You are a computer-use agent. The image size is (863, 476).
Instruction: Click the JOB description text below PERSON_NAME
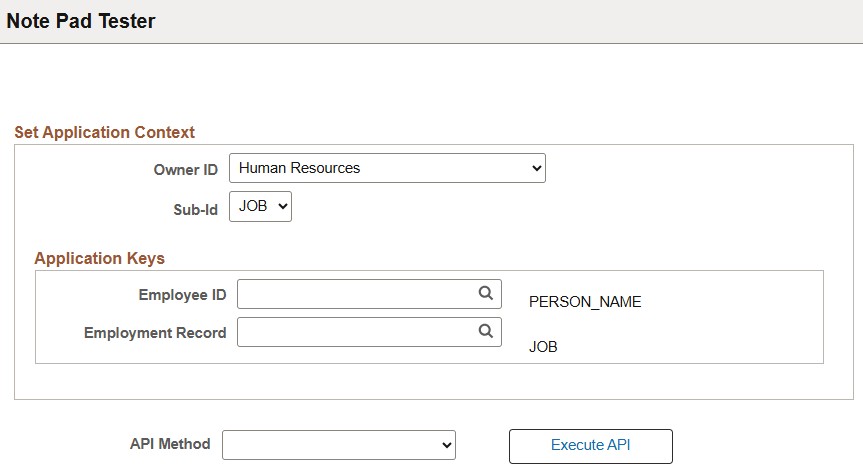click(543, 347)
